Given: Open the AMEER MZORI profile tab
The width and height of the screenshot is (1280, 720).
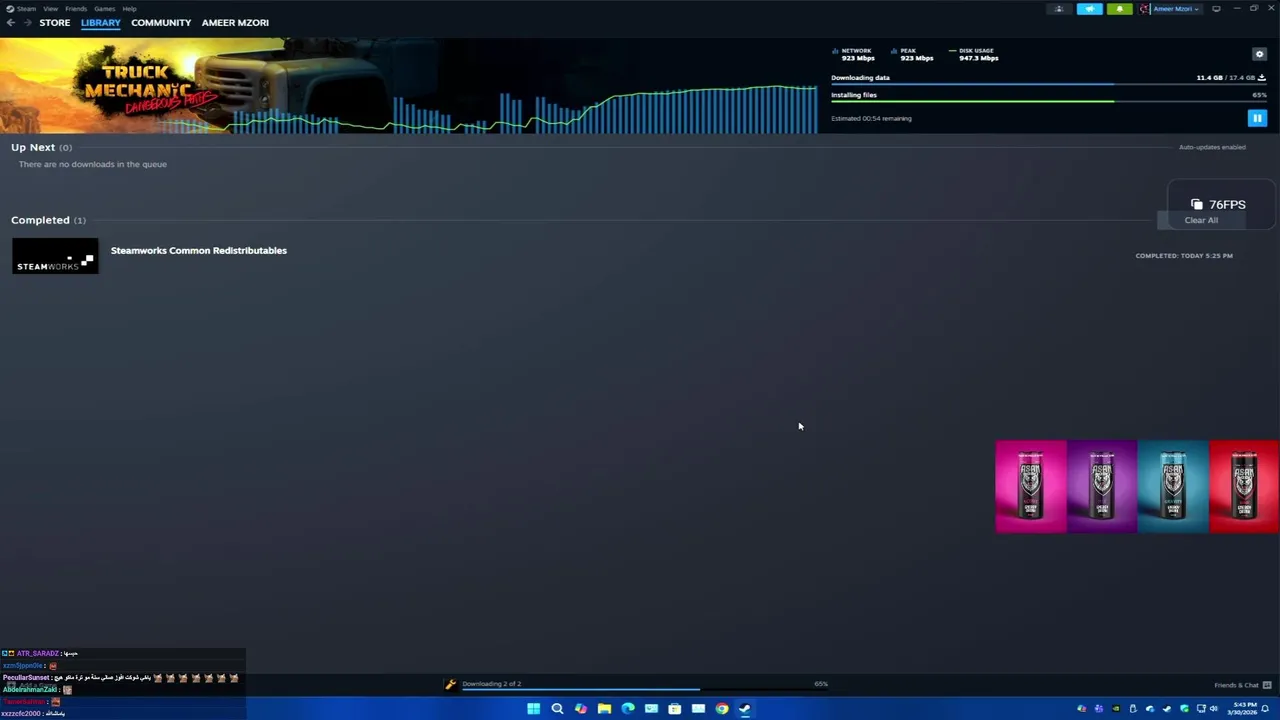Looking at the screenshot, I should click(x=235, y=22).
